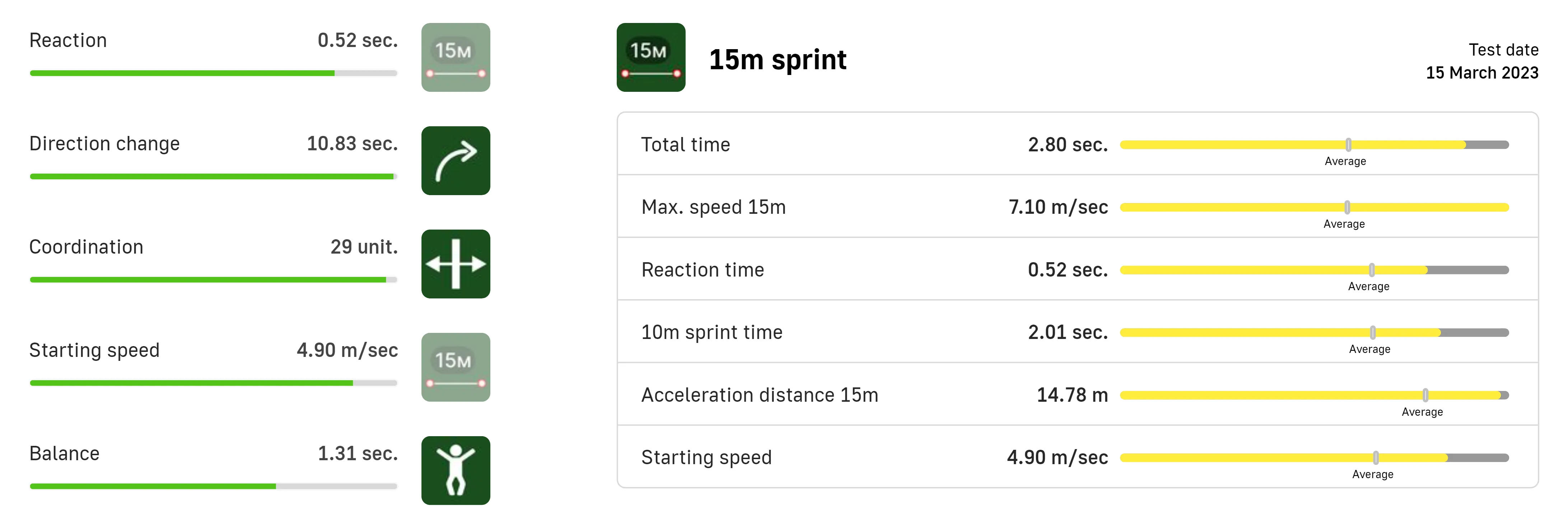Select the Max. speed 15m row label
The height and width of the screenshot is (528, 1568).
pos(713,207)
